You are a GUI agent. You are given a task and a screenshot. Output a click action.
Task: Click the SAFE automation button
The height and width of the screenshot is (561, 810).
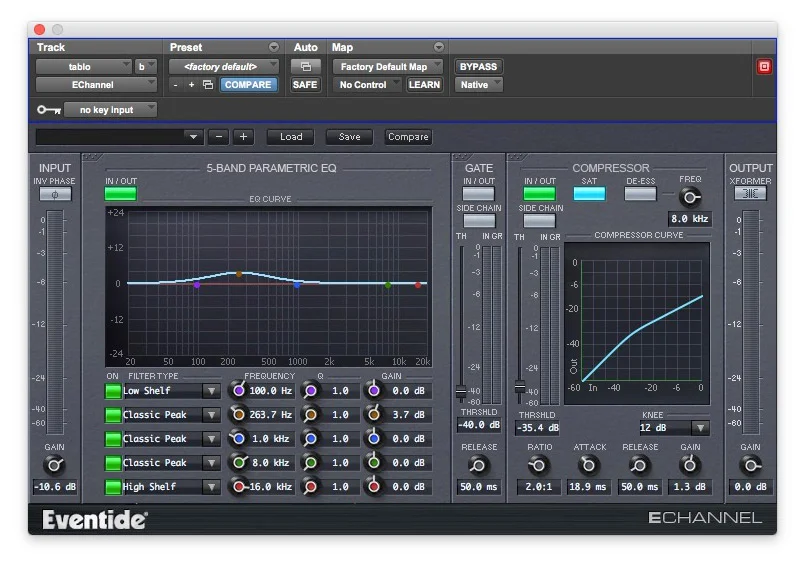[x=305, y=85]
